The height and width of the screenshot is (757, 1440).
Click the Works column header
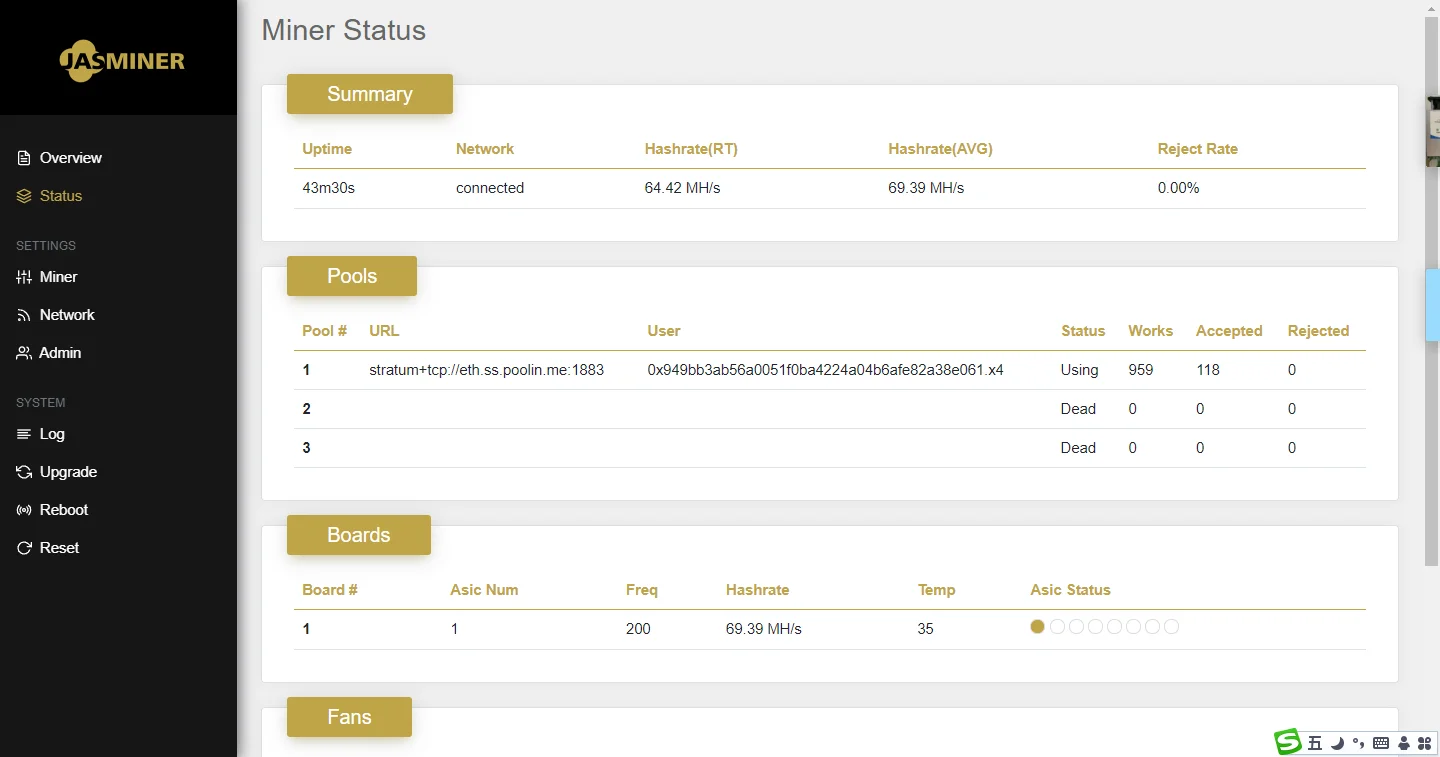click(x=1151, y=331)
